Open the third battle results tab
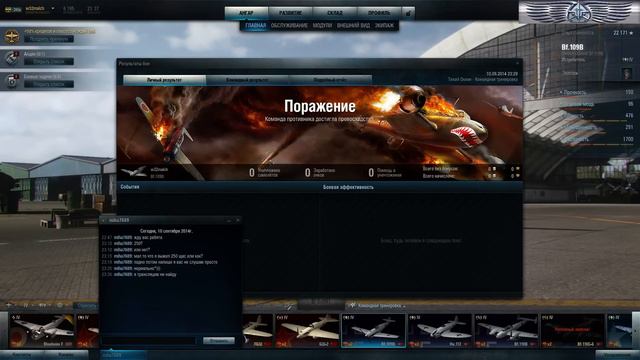The width and height of the screenshot is (640, 360). [x=330, y=80]
